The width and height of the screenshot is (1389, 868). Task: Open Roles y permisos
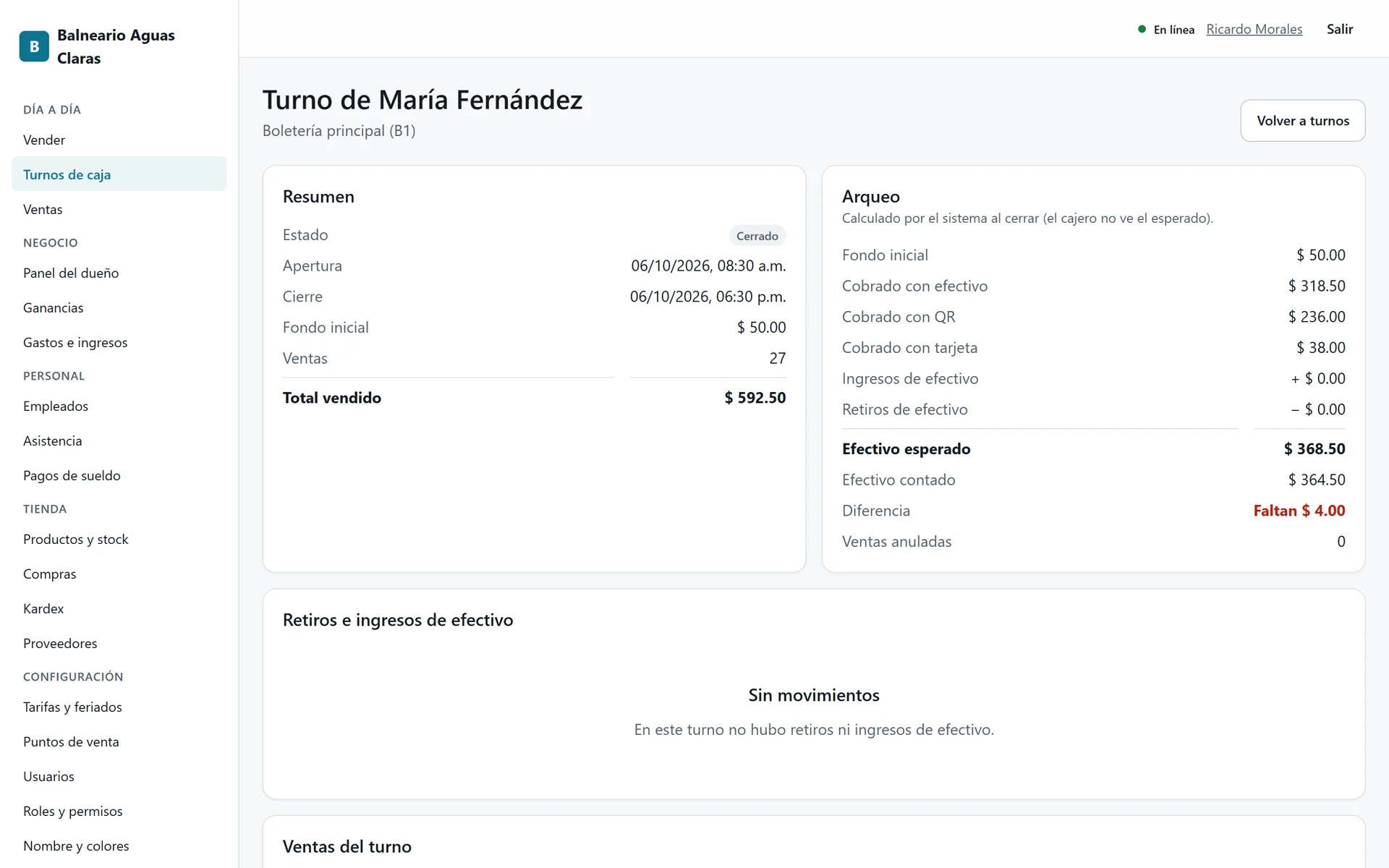119,811
